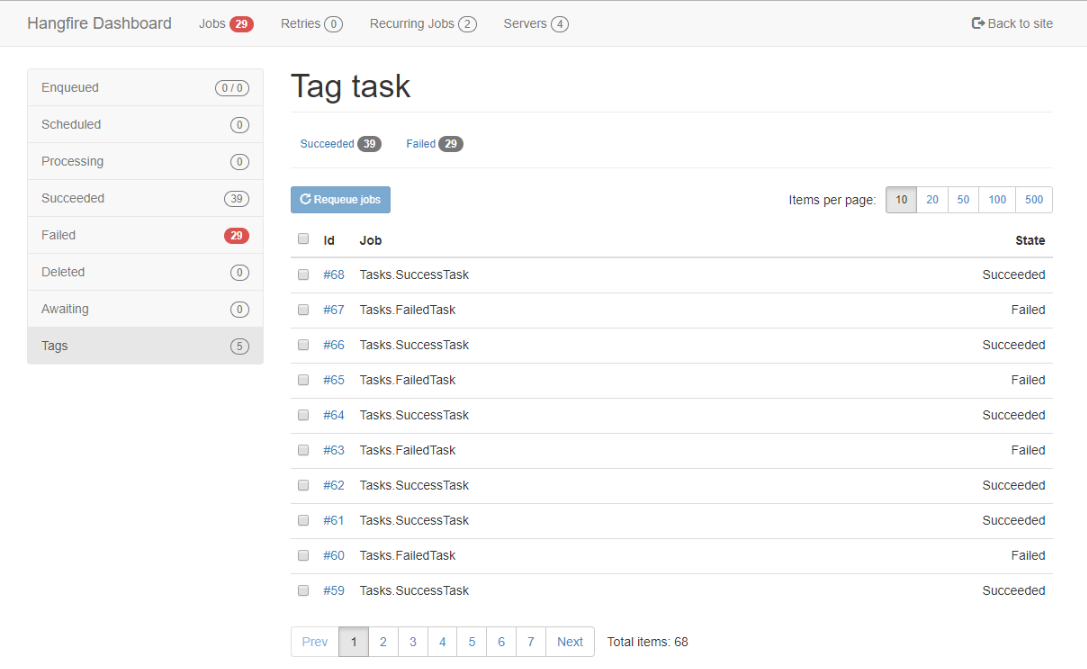Click Tasks.FailedTask text in row #67

(407, 310)
